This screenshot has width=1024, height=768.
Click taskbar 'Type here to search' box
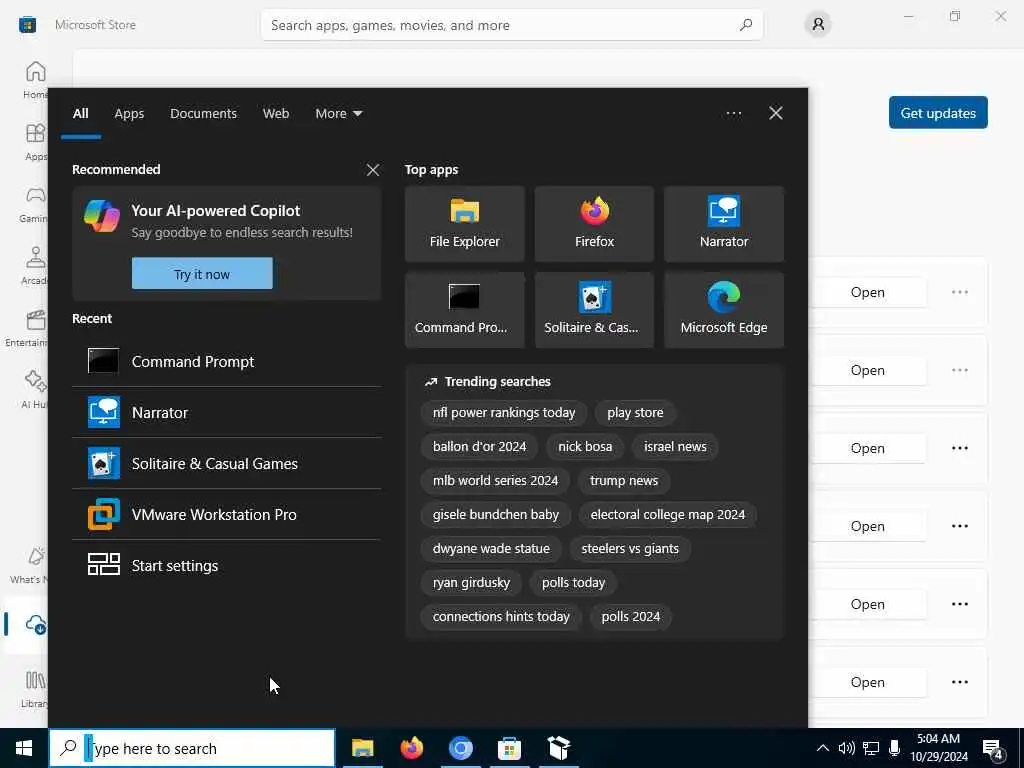[192, 748]
